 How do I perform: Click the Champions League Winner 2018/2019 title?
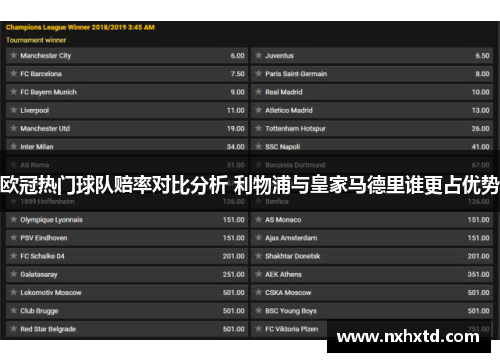click(80, 27)
